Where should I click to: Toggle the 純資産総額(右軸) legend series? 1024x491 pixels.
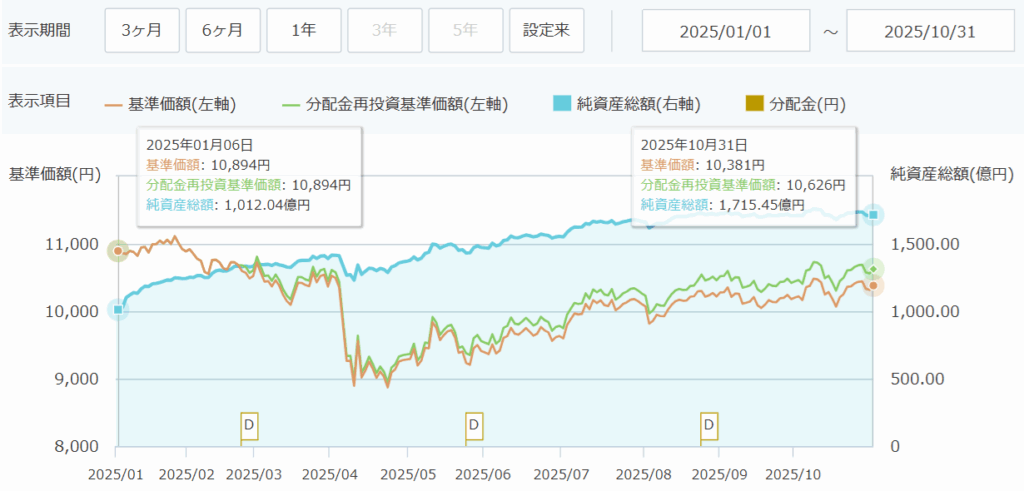click(626, 103)
